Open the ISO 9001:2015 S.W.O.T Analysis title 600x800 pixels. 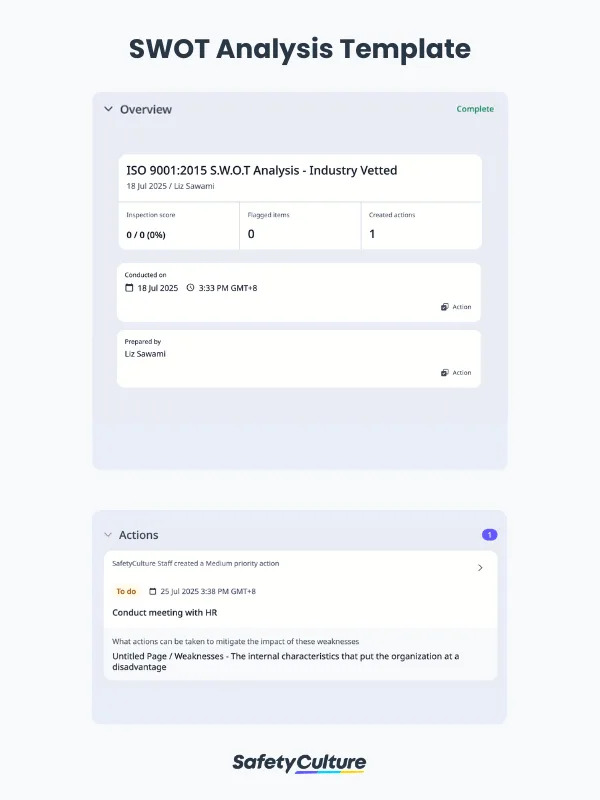[261, 171]
